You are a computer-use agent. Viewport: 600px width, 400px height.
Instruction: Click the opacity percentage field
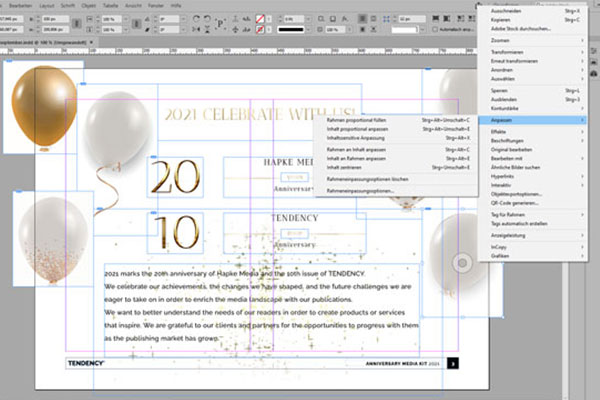[x=335, y=29]
